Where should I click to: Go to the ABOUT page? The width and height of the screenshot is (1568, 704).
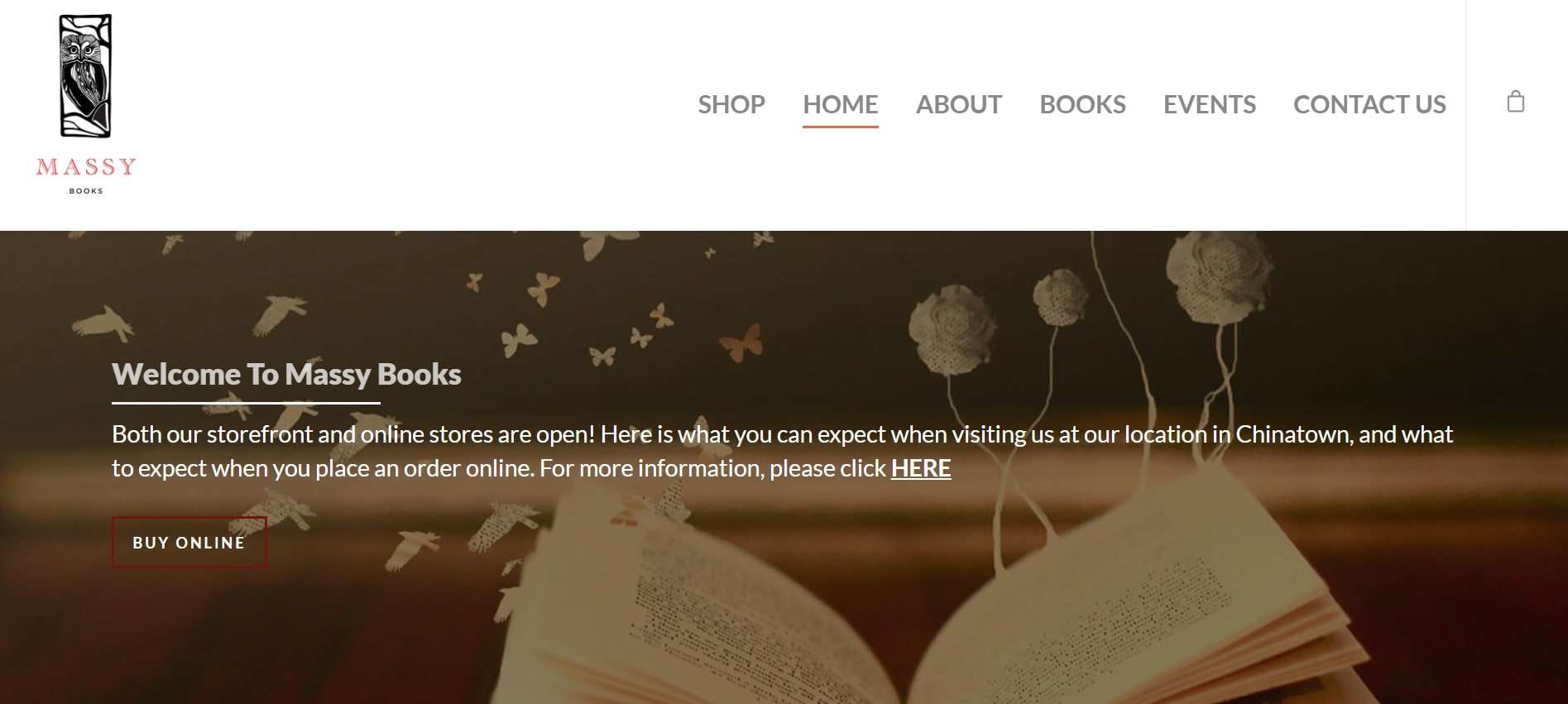[958, 104]
